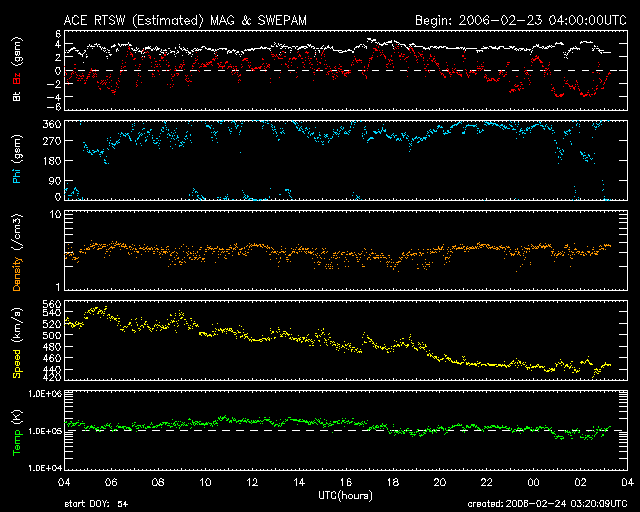Click the '-4' tick on Bt Bz axis

54,97
